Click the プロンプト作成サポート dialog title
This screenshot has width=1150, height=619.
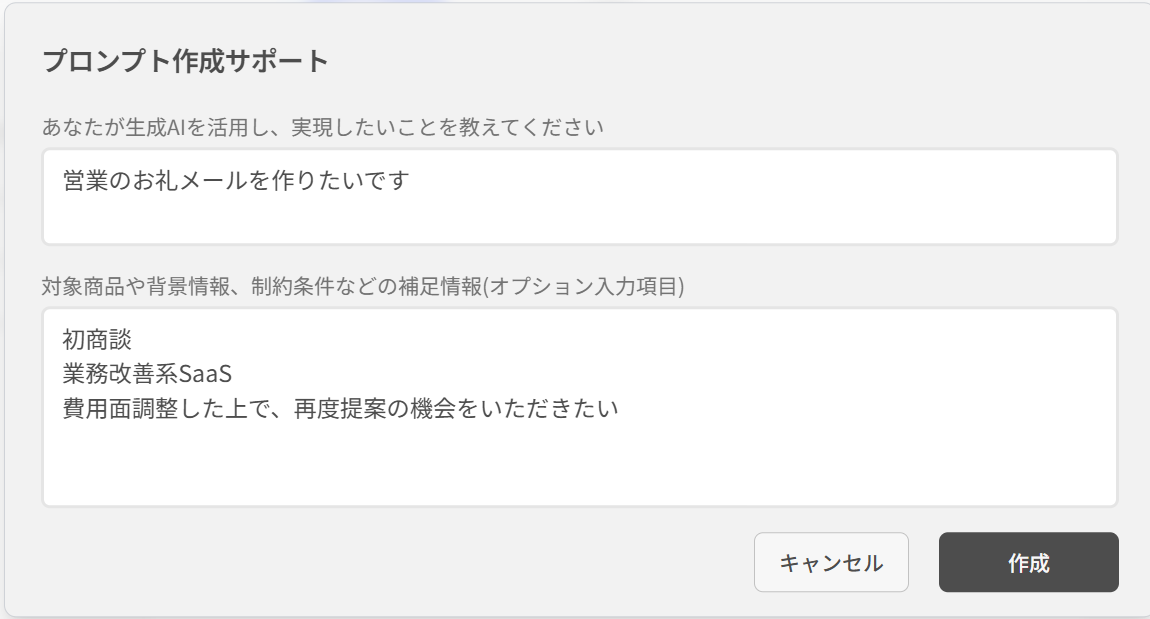coord(186,61)
